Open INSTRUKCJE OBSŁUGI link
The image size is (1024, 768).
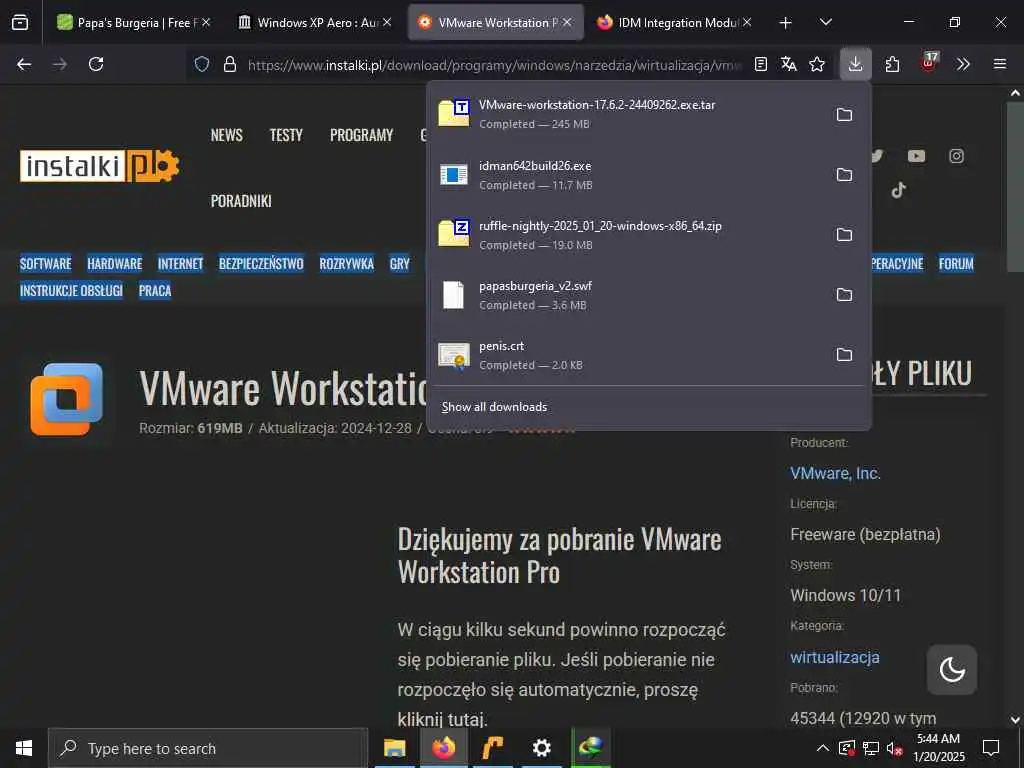point(71,291)
